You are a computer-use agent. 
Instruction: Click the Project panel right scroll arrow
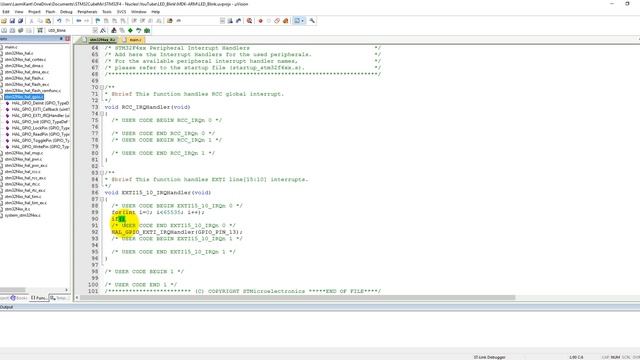tap(67, 290)
